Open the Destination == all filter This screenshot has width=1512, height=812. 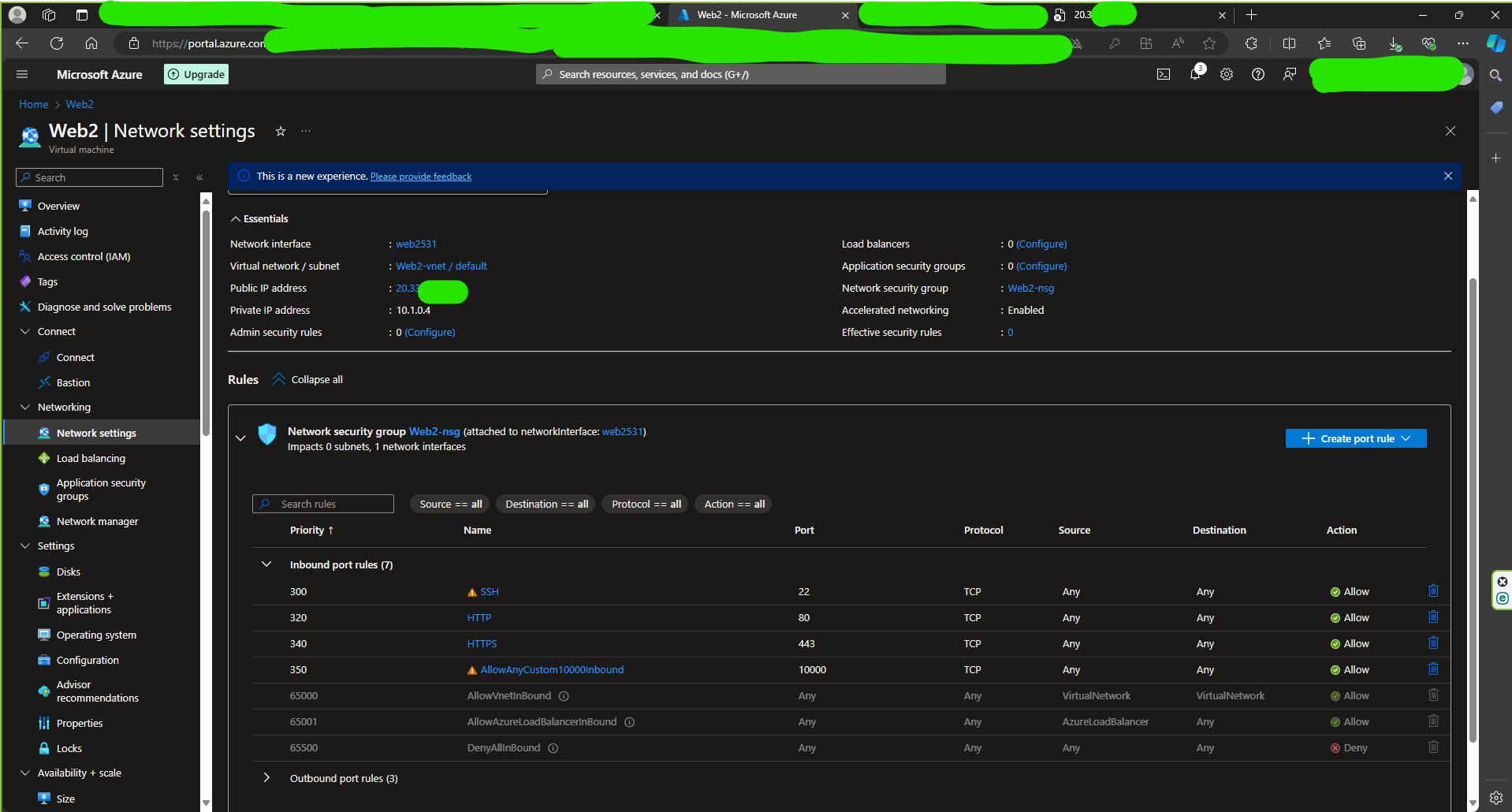coord(547,504)
